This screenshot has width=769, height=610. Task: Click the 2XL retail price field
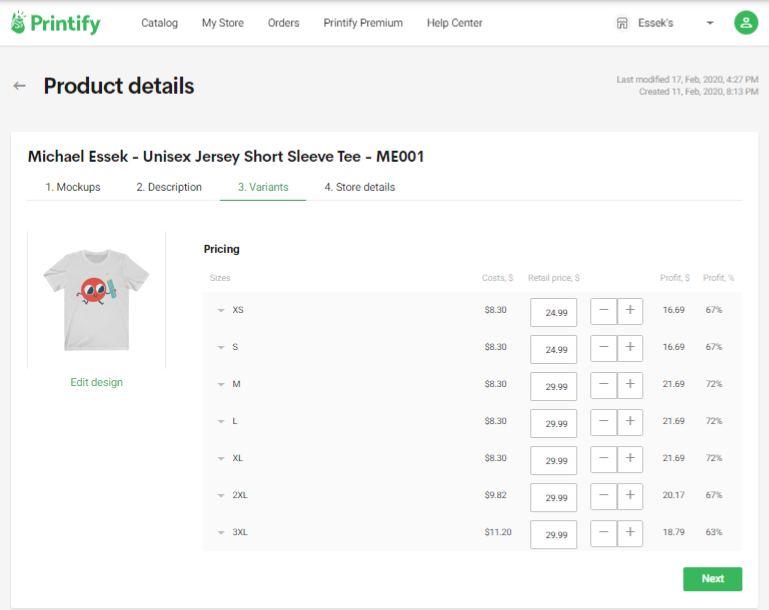[553, 497]
